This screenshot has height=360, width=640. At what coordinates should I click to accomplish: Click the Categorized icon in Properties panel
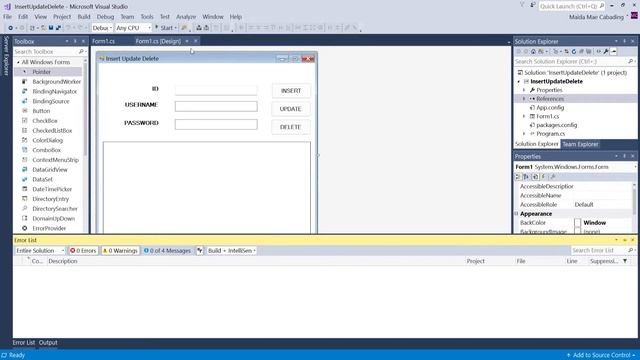coord(518,177)
